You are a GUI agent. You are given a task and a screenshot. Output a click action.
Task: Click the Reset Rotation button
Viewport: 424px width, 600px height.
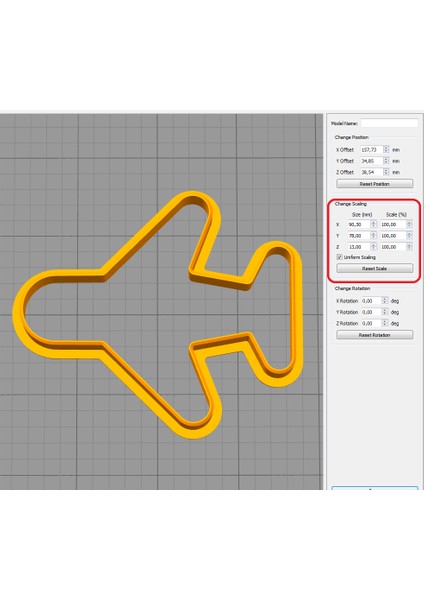coord(375,335)
